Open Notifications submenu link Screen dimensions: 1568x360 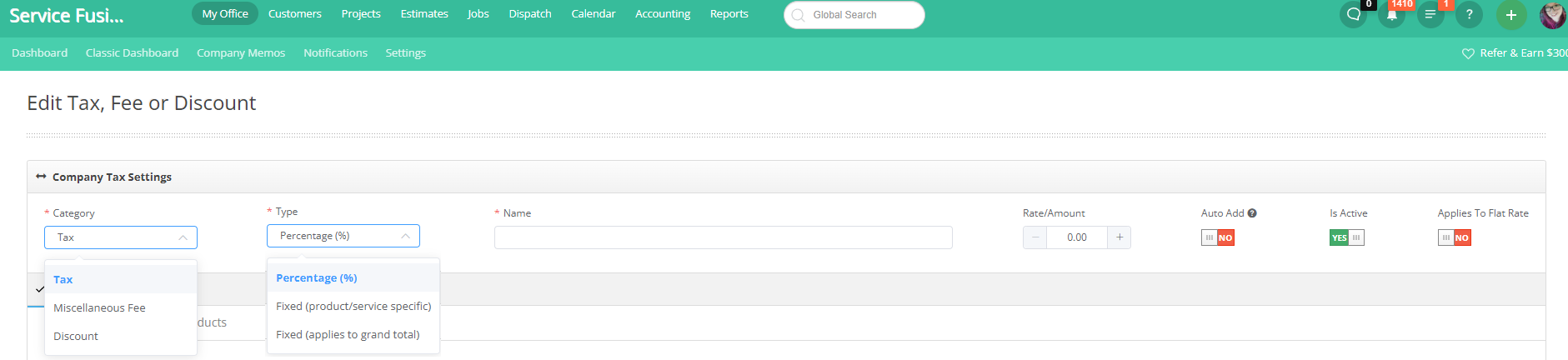click(335, 52)
